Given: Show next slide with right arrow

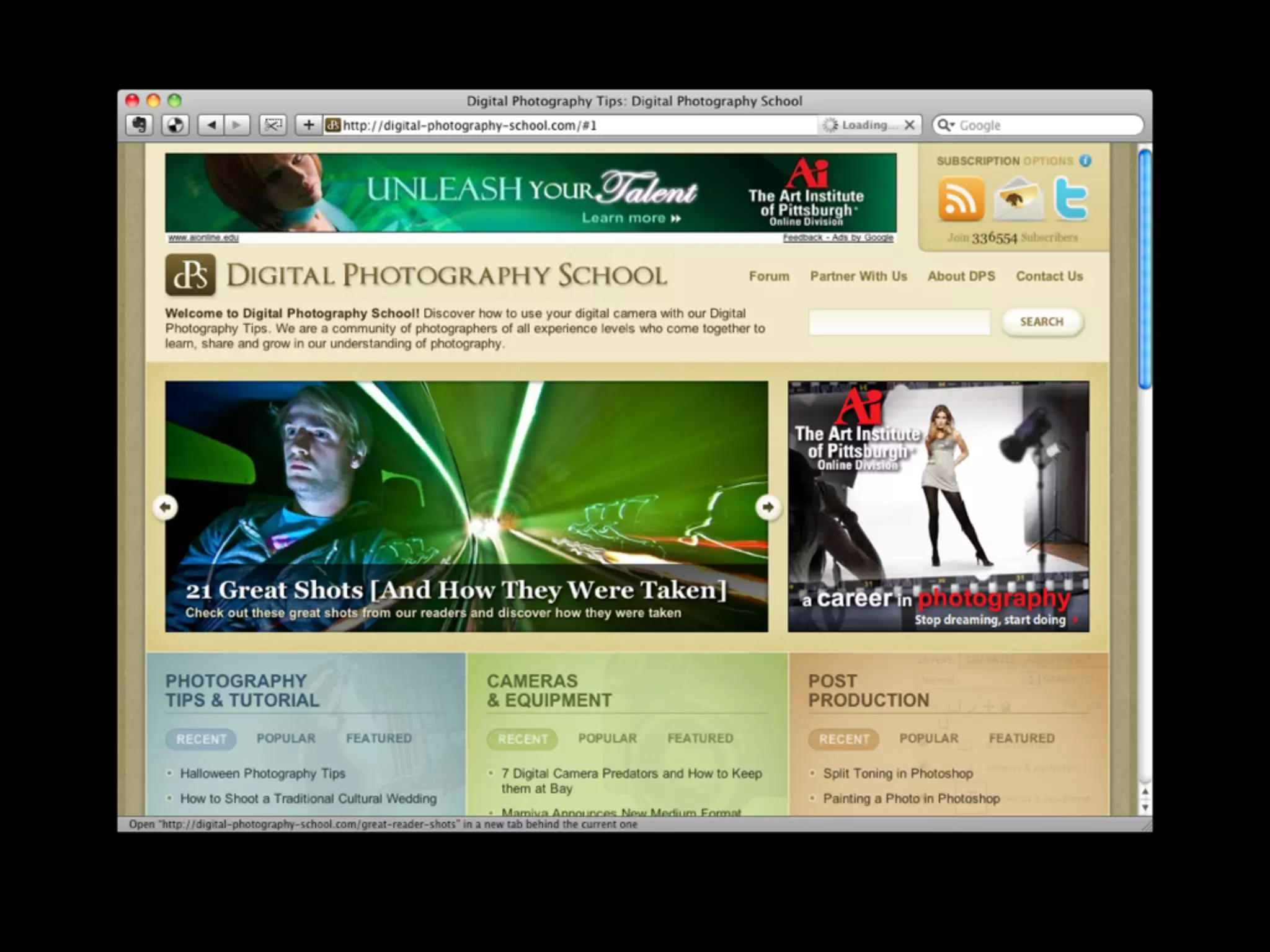Looking at the screenshot, I should click(768, 507).
